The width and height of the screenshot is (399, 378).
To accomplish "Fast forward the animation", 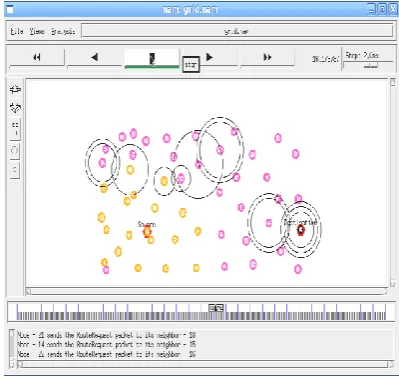I will click(x=267, y=57).
